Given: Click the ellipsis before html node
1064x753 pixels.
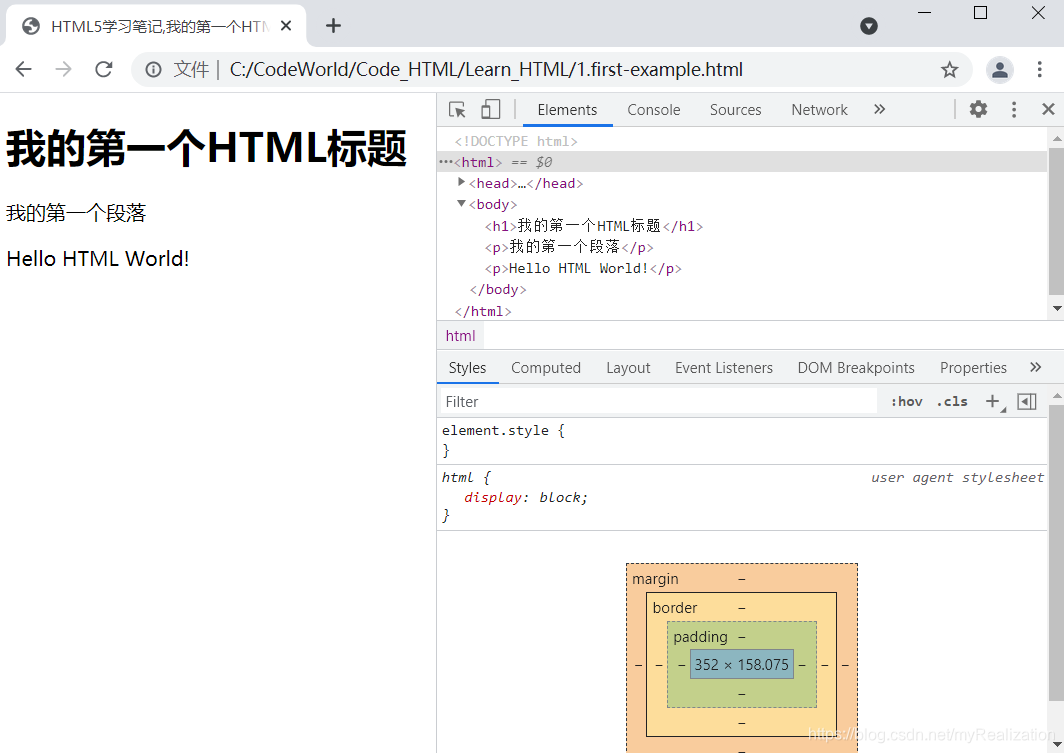Looking at the screenshot, I should pos(445,162).
